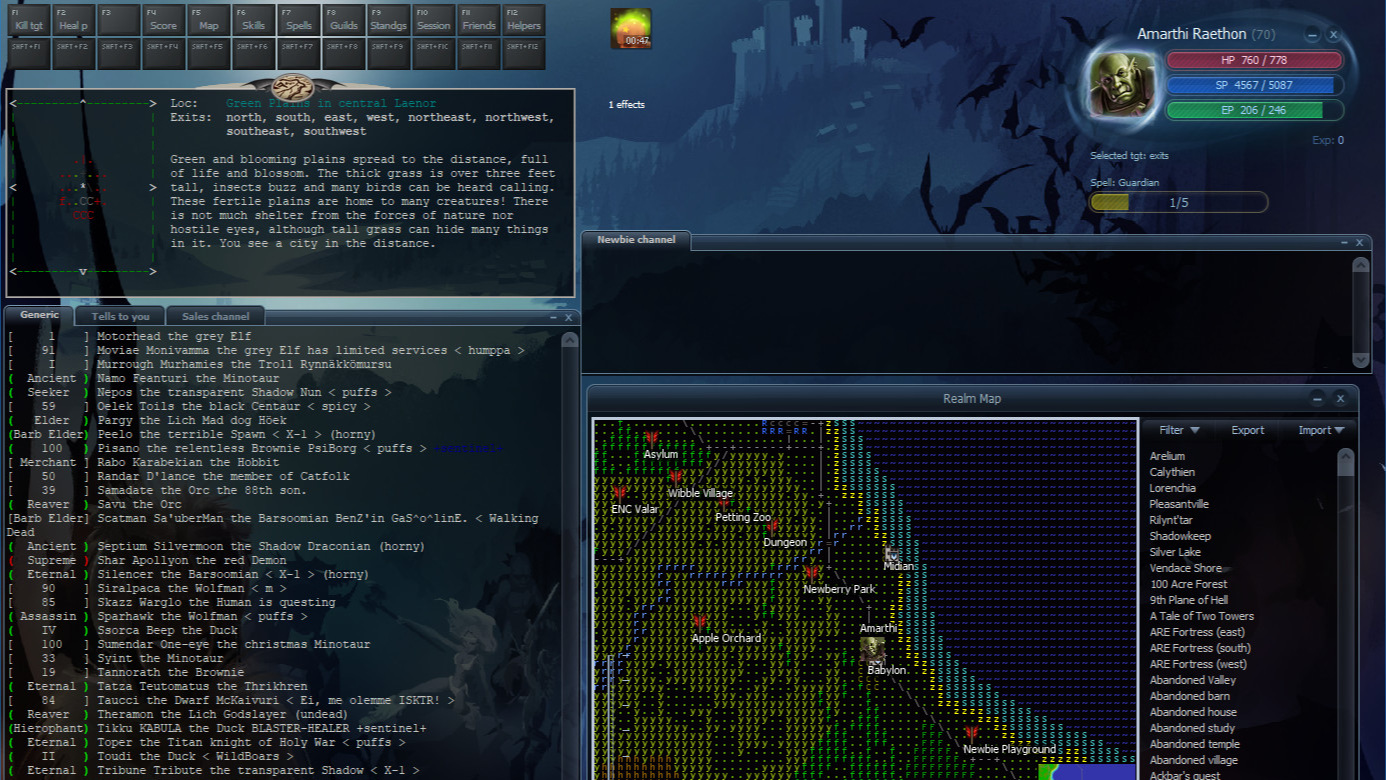This screenshot has width=1387, height=780.
Task: Open the Filter dropdown in Realm Map
Action: coord(1178,430)
